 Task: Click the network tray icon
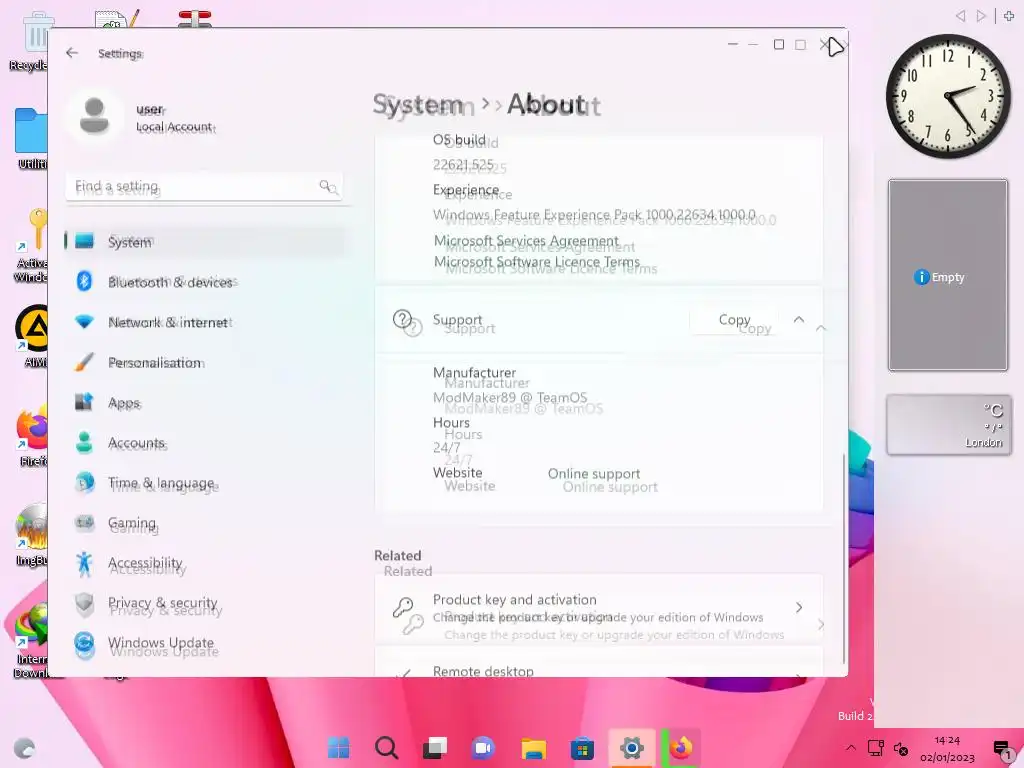(876, 748)
